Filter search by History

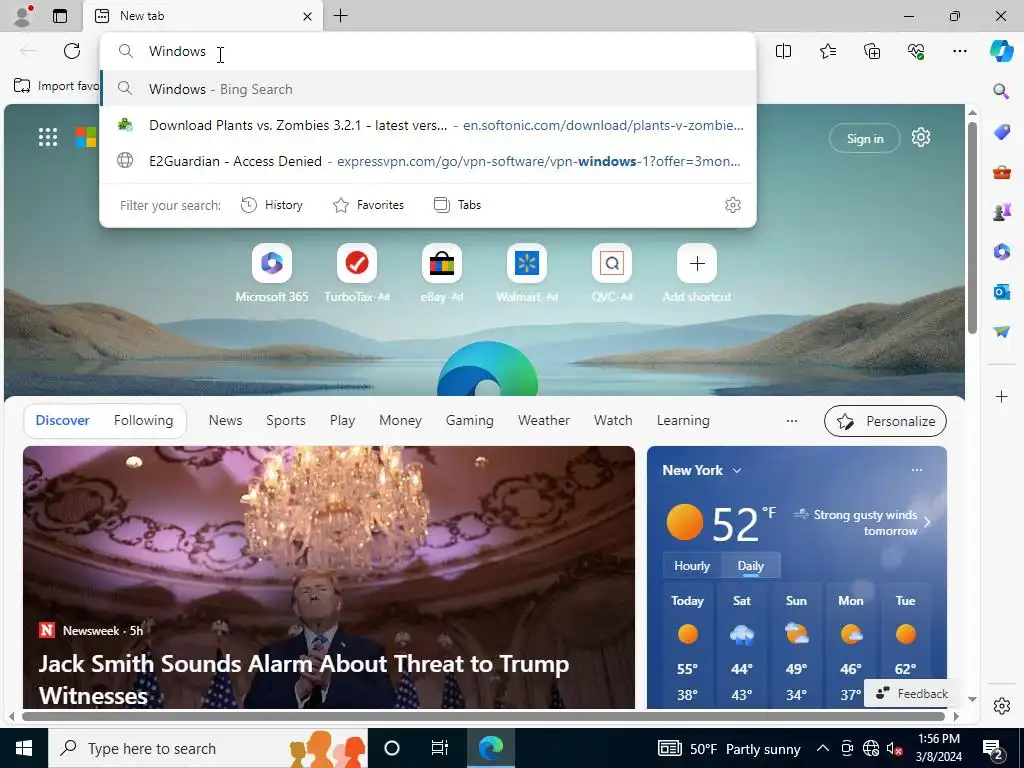[272, 205]
